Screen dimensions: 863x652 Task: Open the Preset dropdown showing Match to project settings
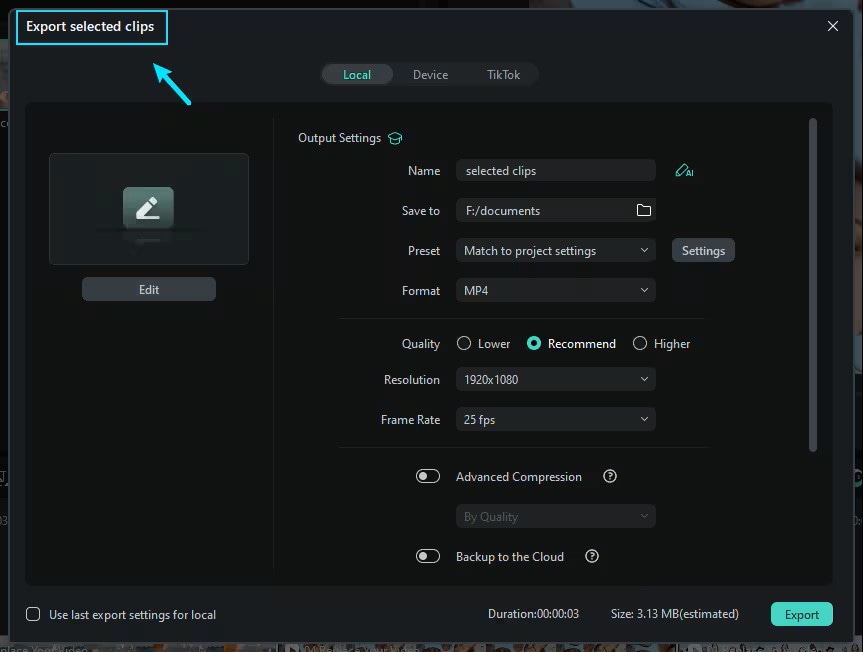(x=556, y=250)
